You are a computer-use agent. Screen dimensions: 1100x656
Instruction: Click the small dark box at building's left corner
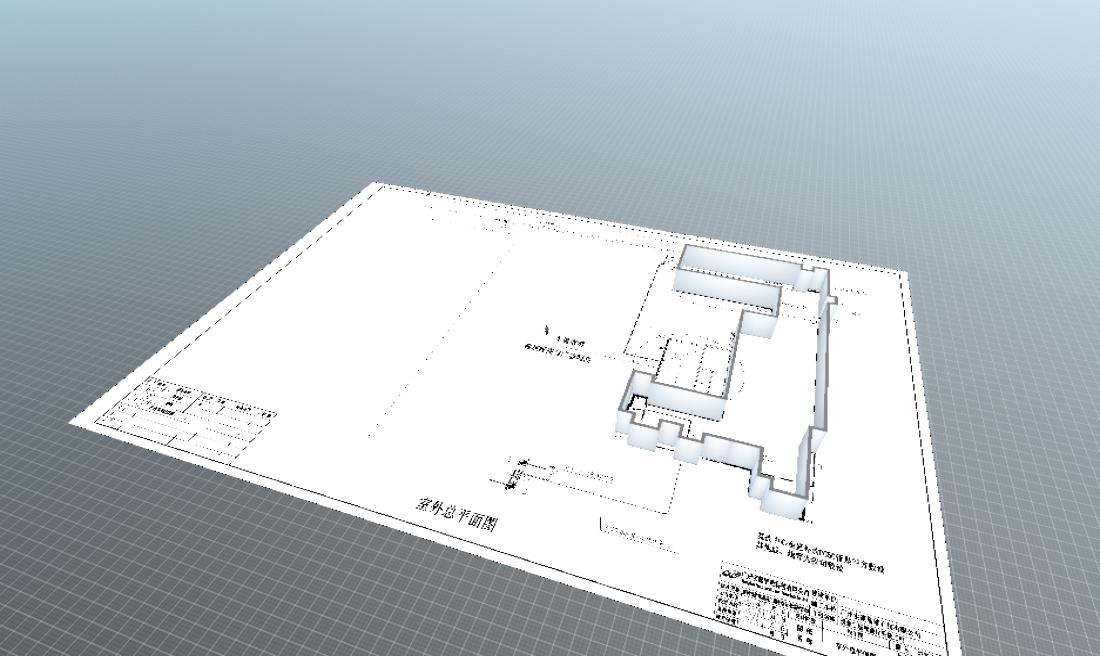pos(638,403)
